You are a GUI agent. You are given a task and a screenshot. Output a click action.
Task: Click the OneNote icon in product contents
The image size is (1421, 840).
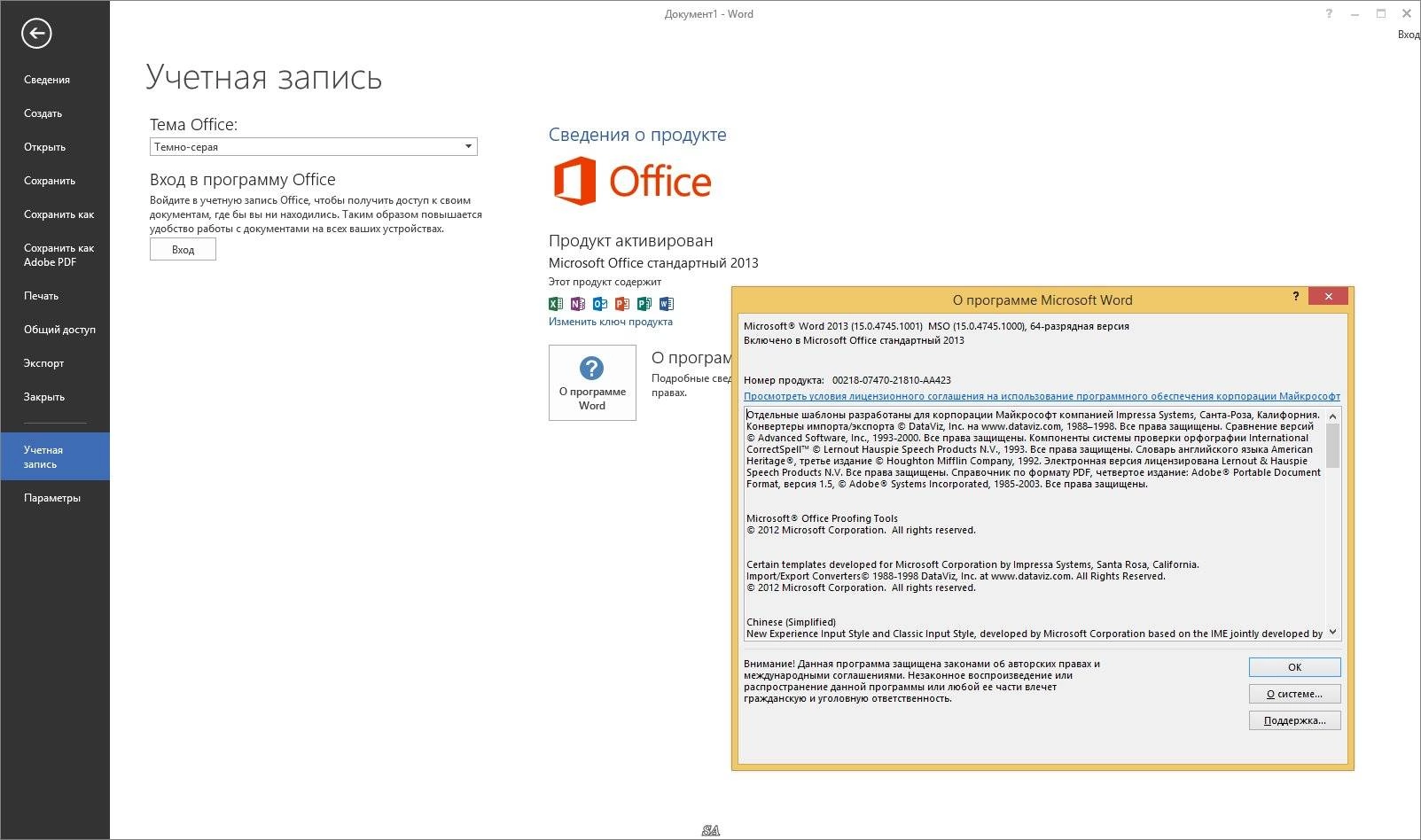tap(578, 303)
